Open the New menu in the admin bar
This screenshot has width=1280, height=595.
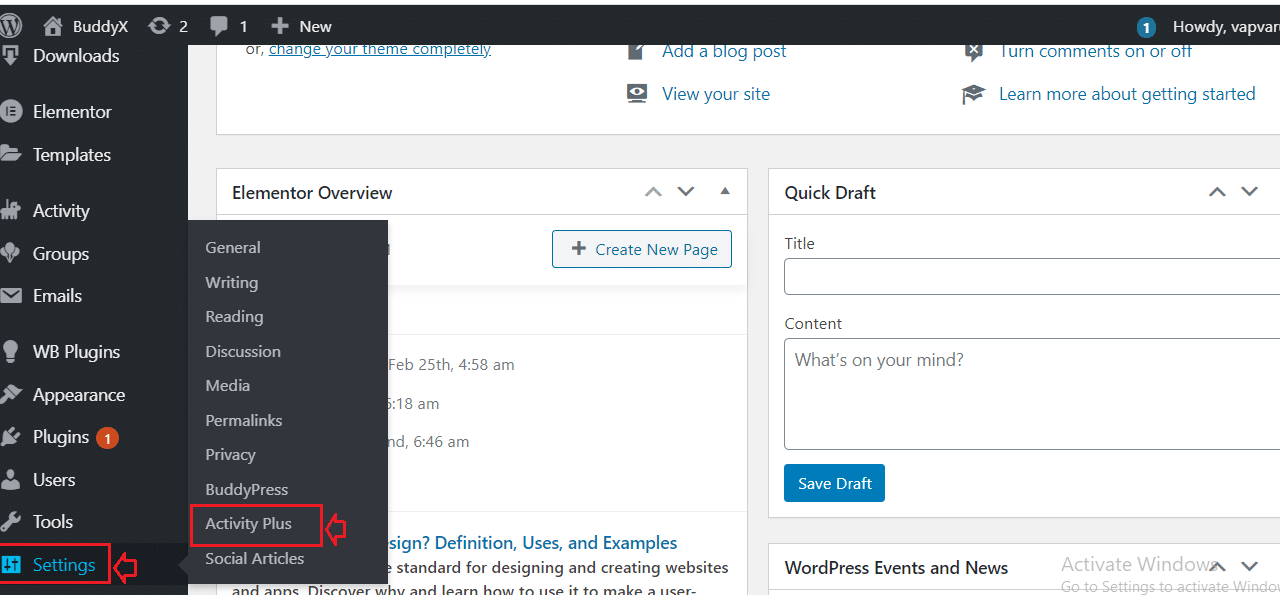click(x=300, y=25)
